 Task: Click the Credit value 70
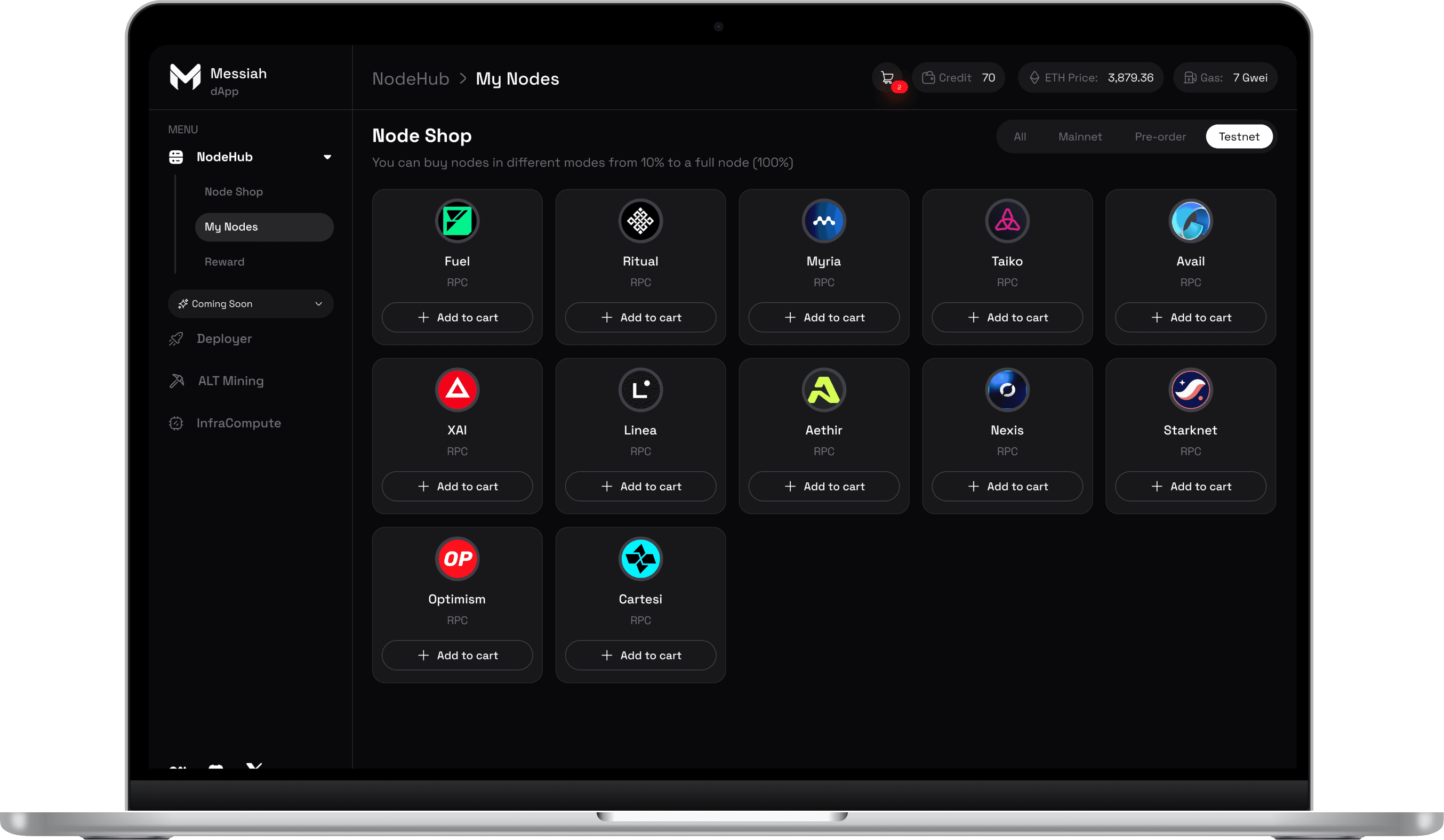tap(988, 77)
